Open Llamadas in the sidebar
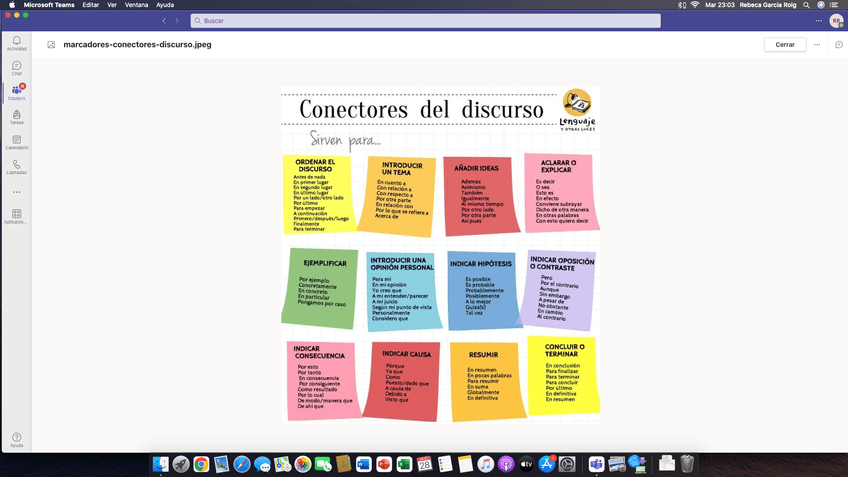Screen dimensions: 848x477 (x=16, y=167)
